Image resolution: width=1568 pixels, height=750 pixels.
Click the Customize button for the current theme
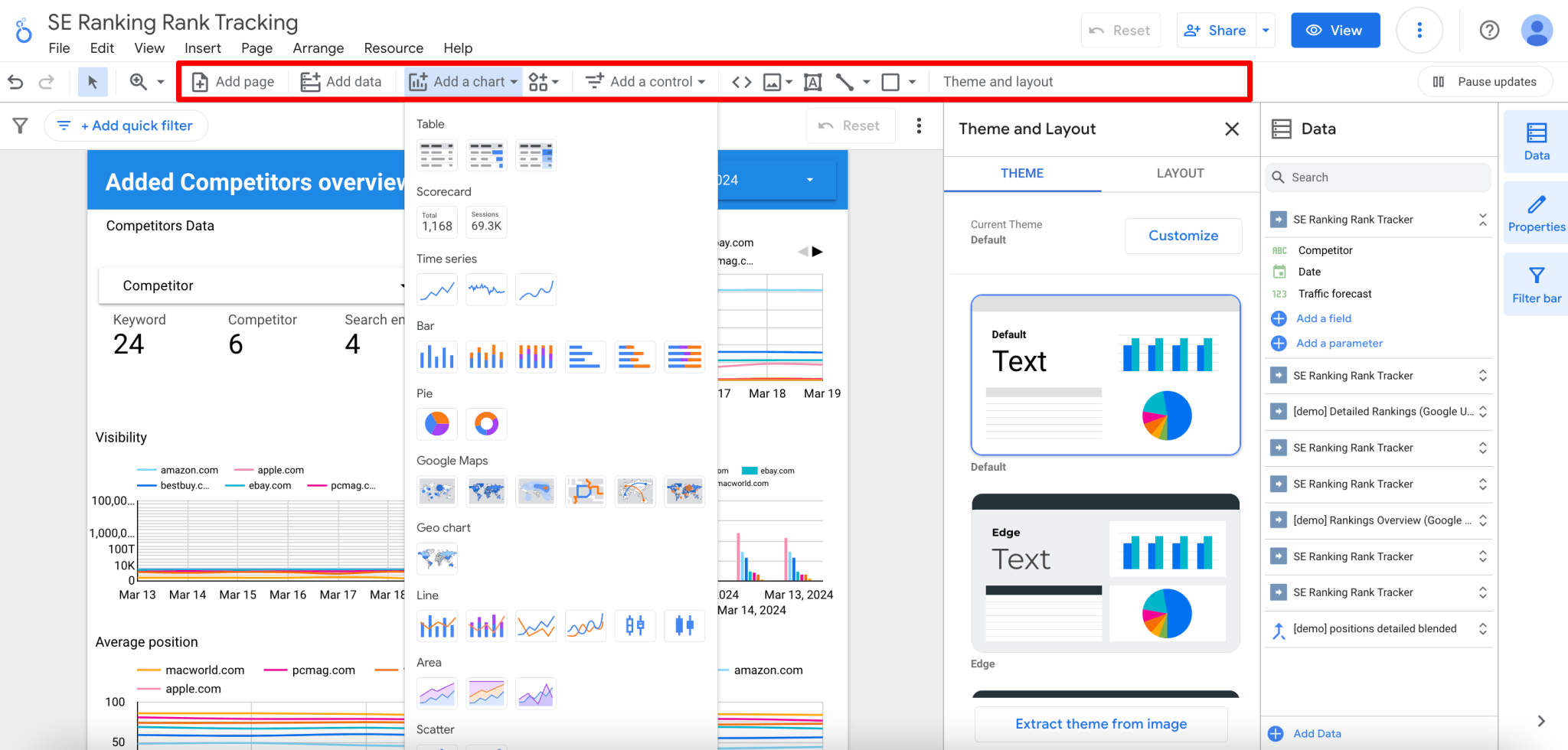1183,236
